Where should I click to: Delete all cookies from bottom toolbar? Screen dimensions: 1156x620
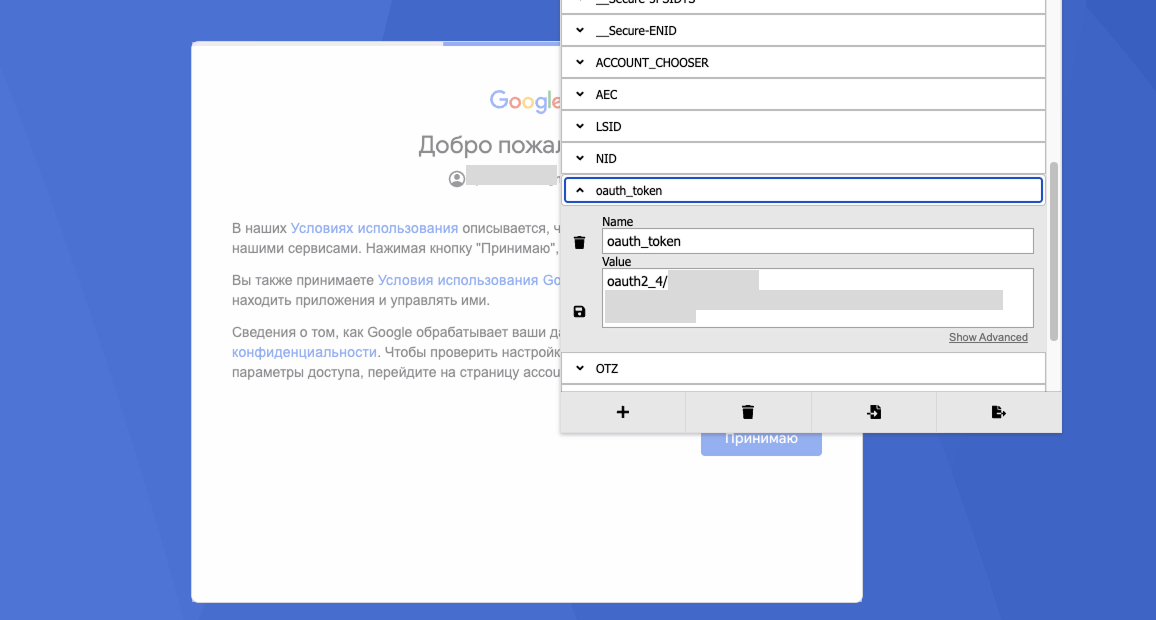coord(748,412)
